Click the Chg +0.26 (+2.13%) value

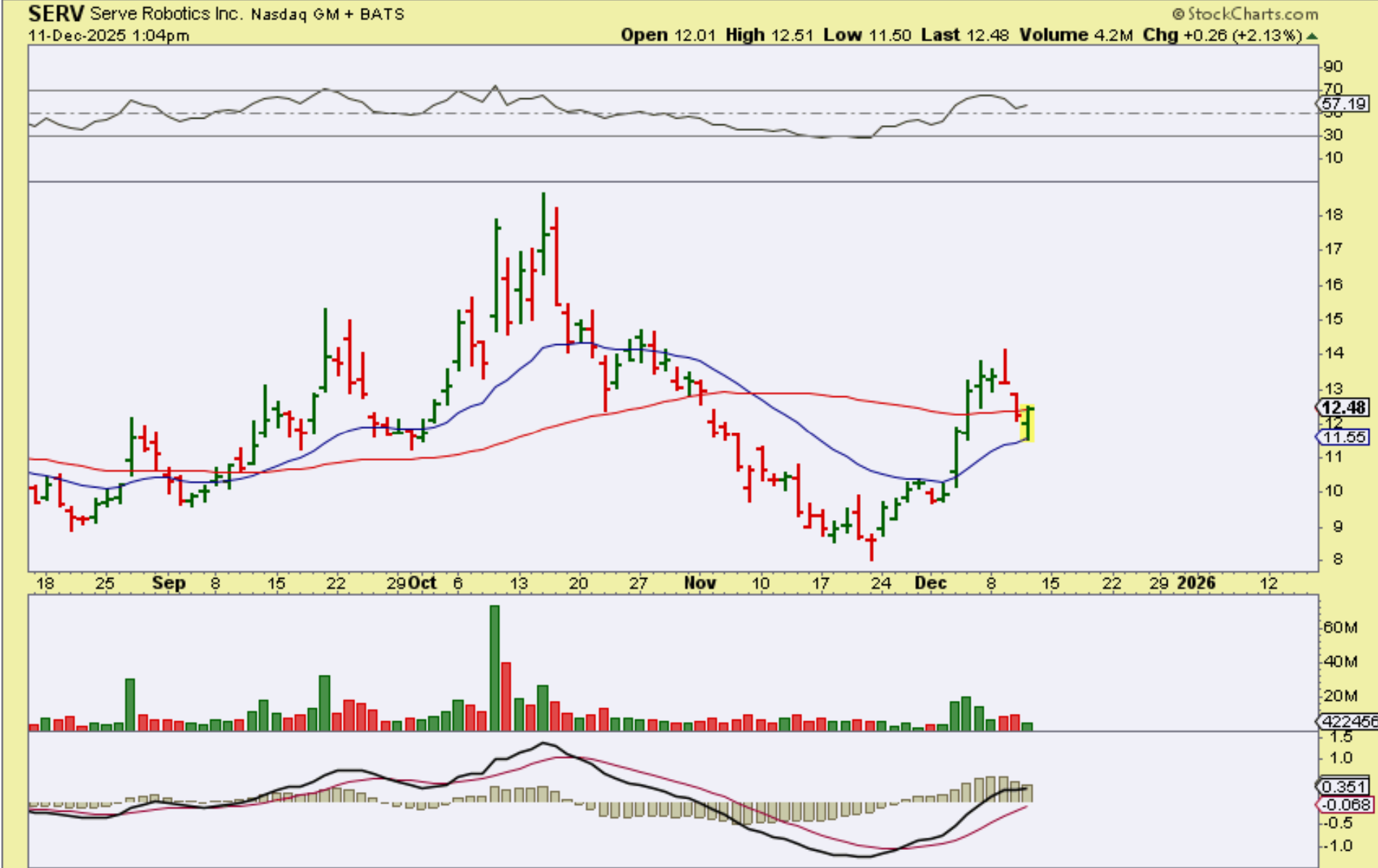pos(1223,35)
